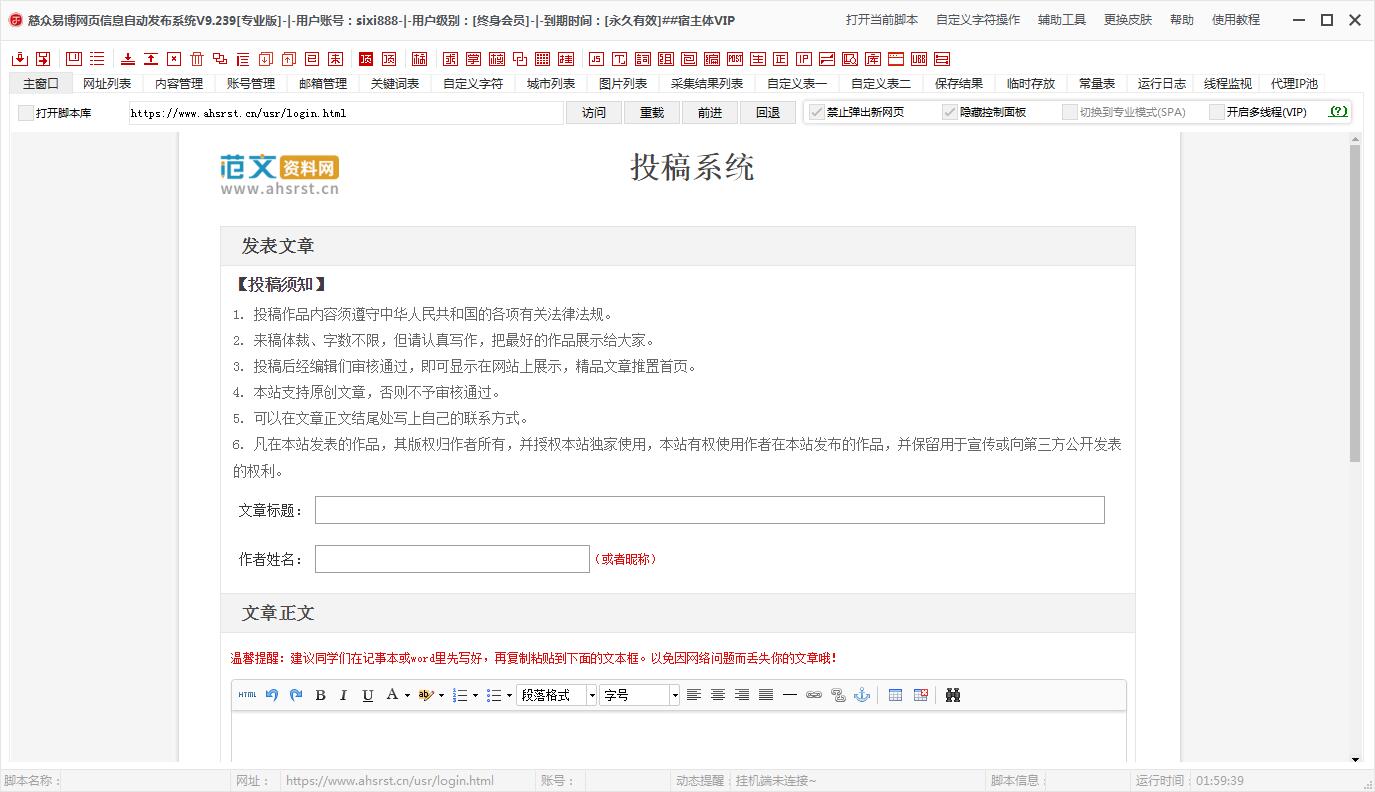Click the 范文资料网 site logo

click(x=280, y=174)
